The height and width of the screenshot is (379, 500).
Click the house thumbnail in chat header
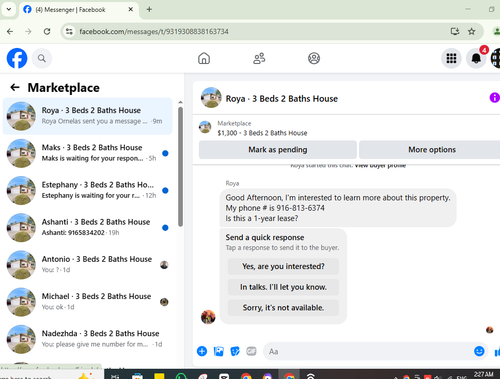coord(211,98)
